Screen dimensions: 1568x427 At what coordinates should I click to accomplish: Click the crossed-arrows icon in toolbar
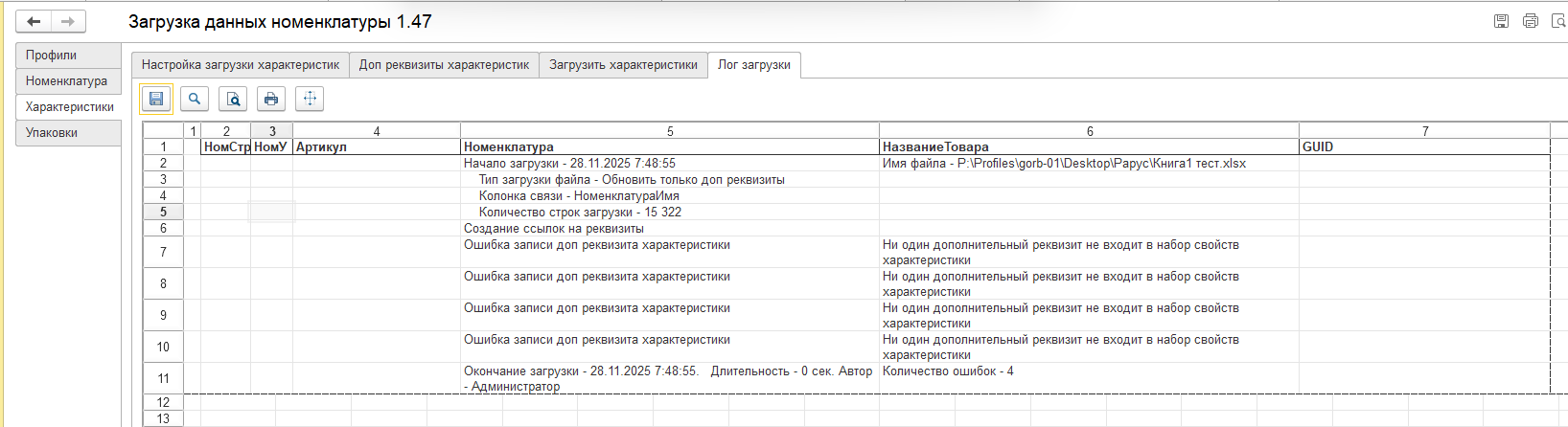tap(310, 99)
